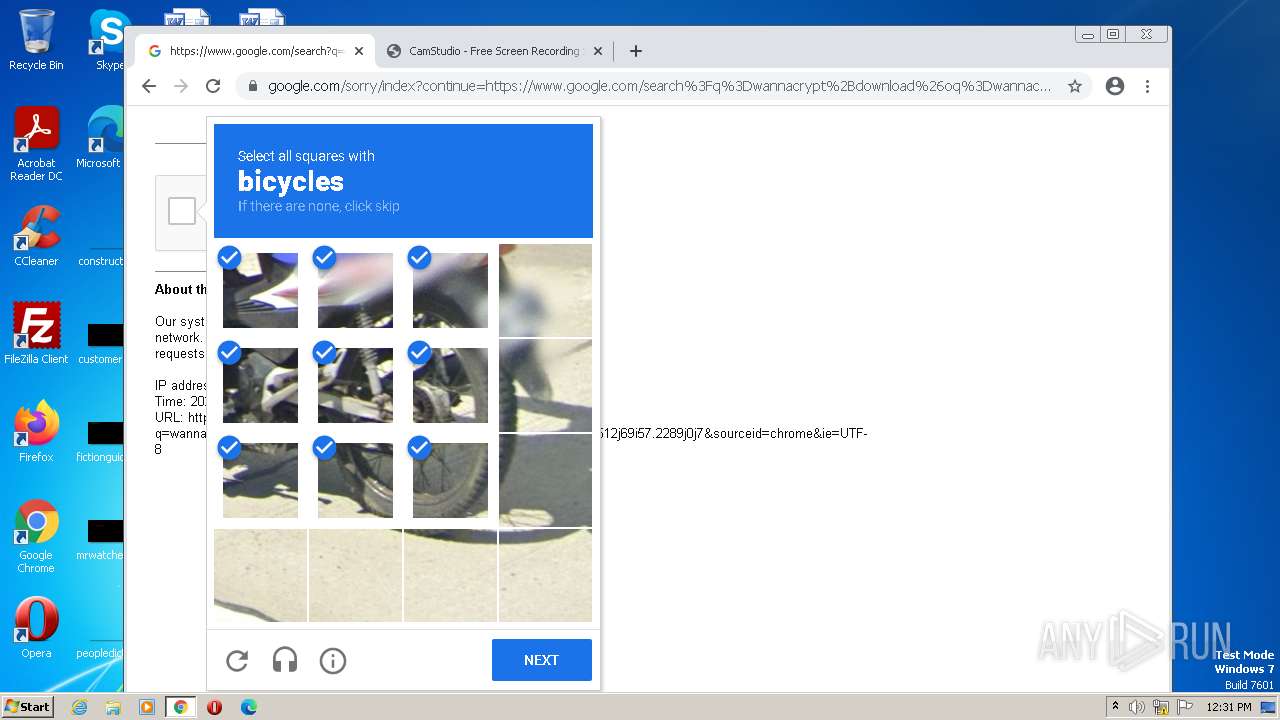The height and width of the screenshot is (720, 1280).
Task: Click the NEXT button in the captcha
Action: pyautogui.click(x=541, y=660)
